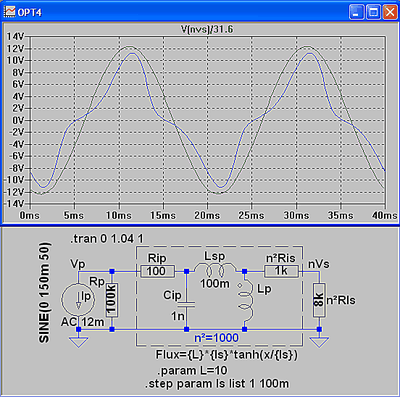Screen dimensions: 400x397
Task: Click the -14V axis label
Action: pyautogui.click(x=14, y=204)
